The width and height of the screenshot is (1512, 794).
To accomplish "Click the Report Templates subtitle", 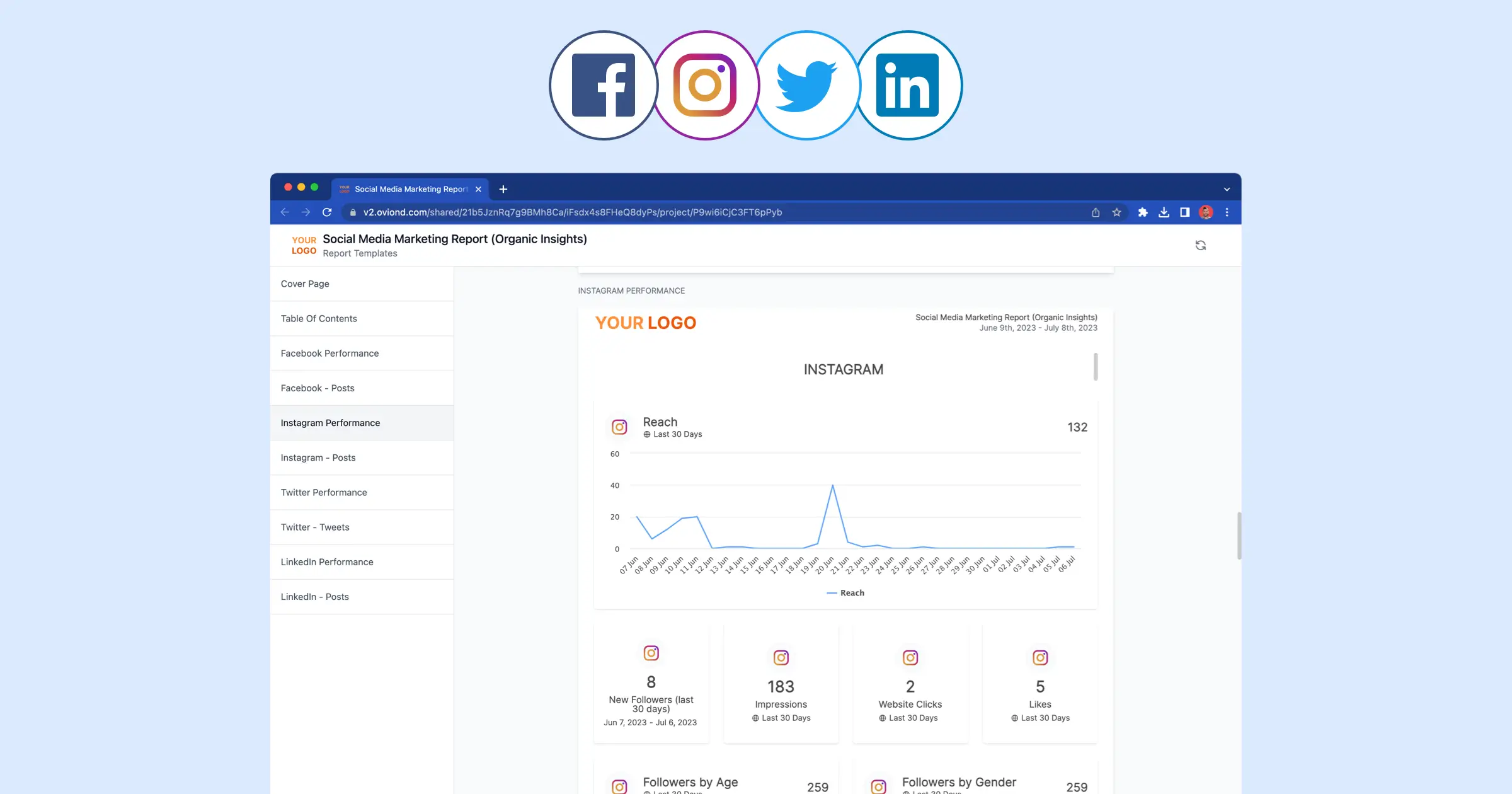I will [360, 253].
